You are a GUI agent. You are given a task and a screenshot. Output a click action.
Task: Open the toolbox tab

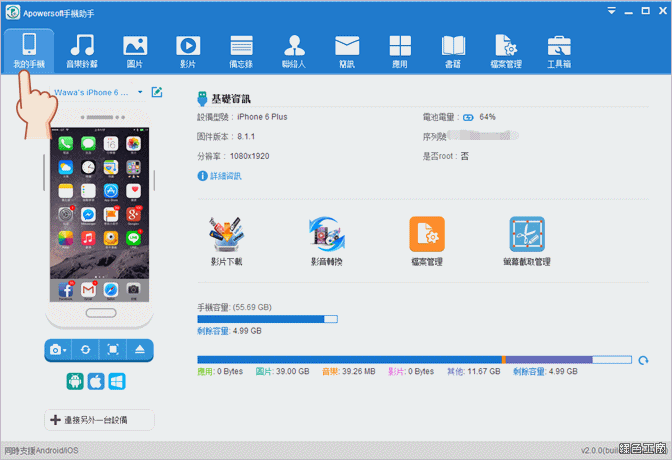(x=559, y=51)
